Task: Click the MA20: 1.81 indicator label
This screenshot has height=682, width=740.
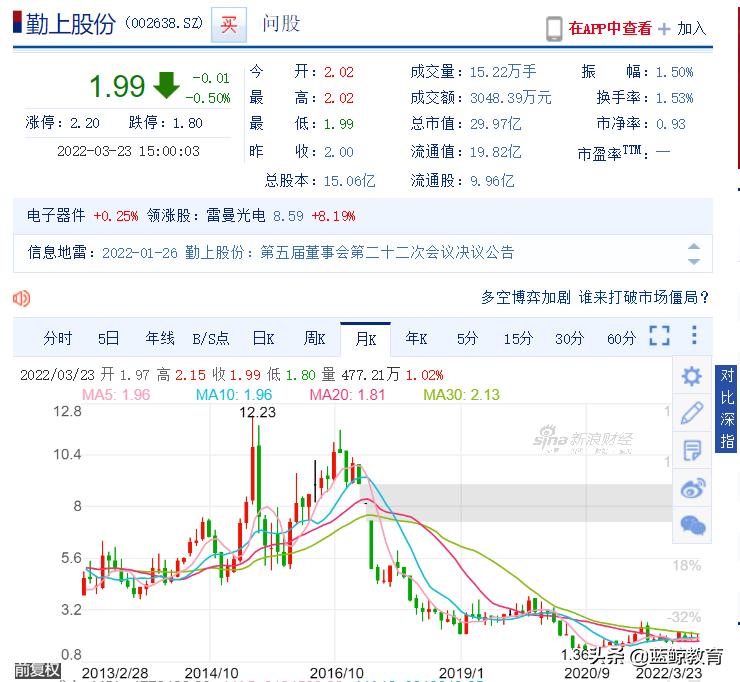Action: (x=347, y=395)
